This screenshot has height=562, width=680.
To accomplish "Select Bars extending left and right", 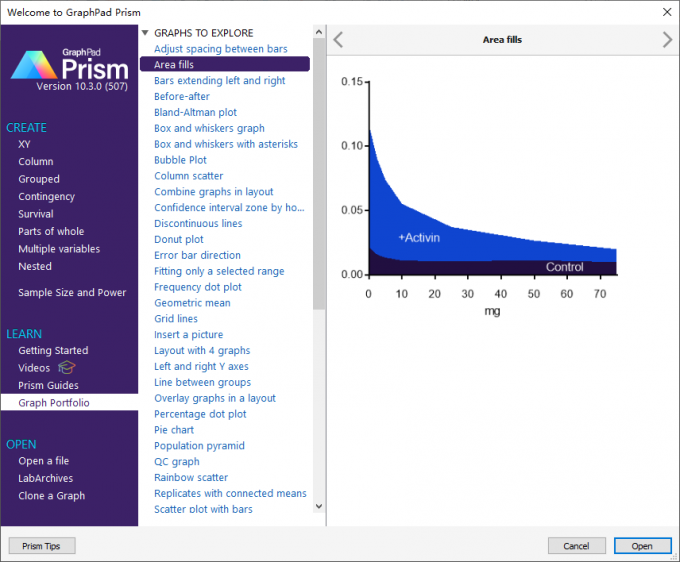I will 219,81.
